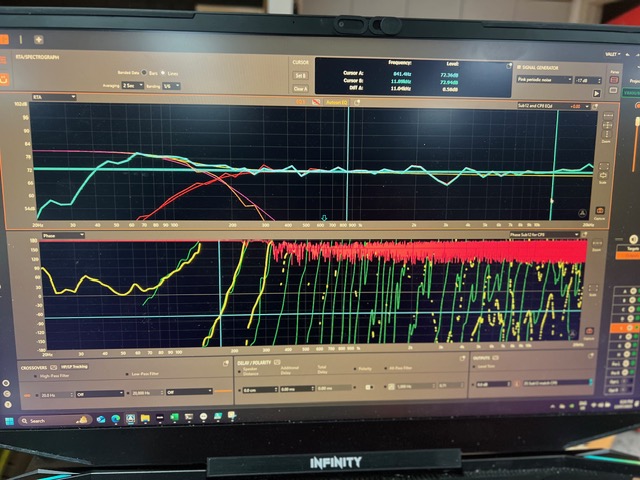Click the plus icon in top toolbar

coord(38,39)
